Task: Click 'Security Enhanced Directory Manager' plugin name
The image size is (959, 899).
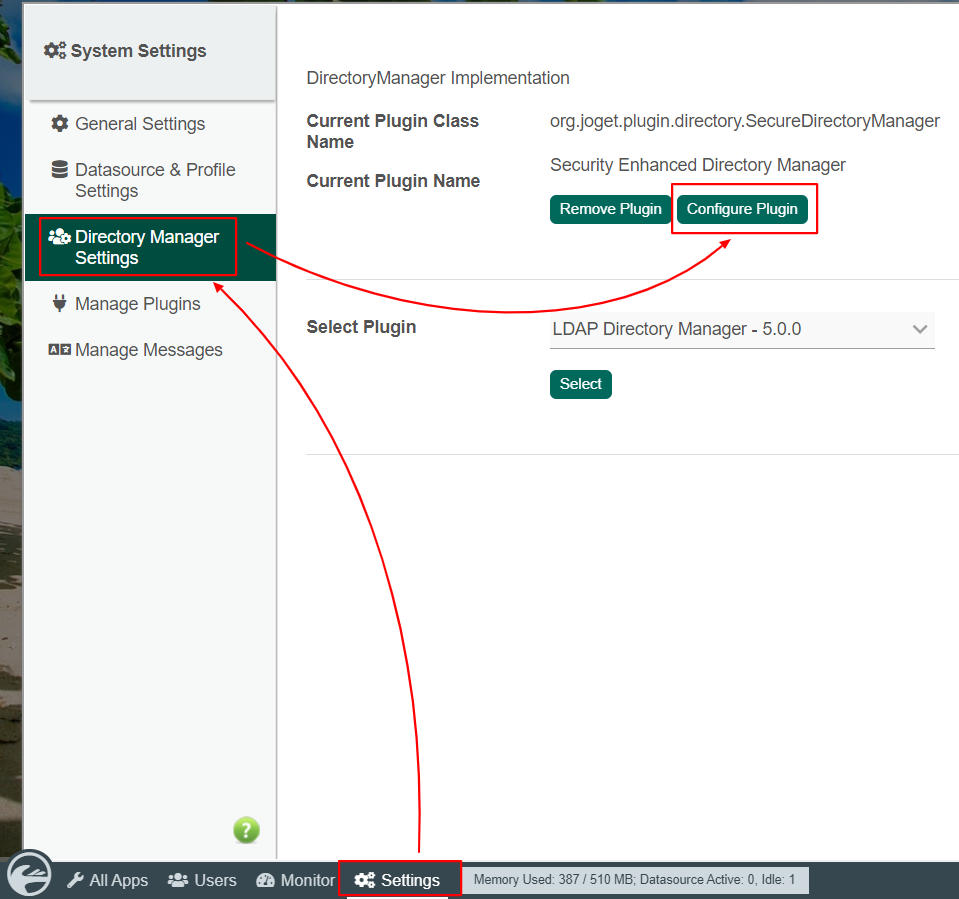Action: (697, 165)
